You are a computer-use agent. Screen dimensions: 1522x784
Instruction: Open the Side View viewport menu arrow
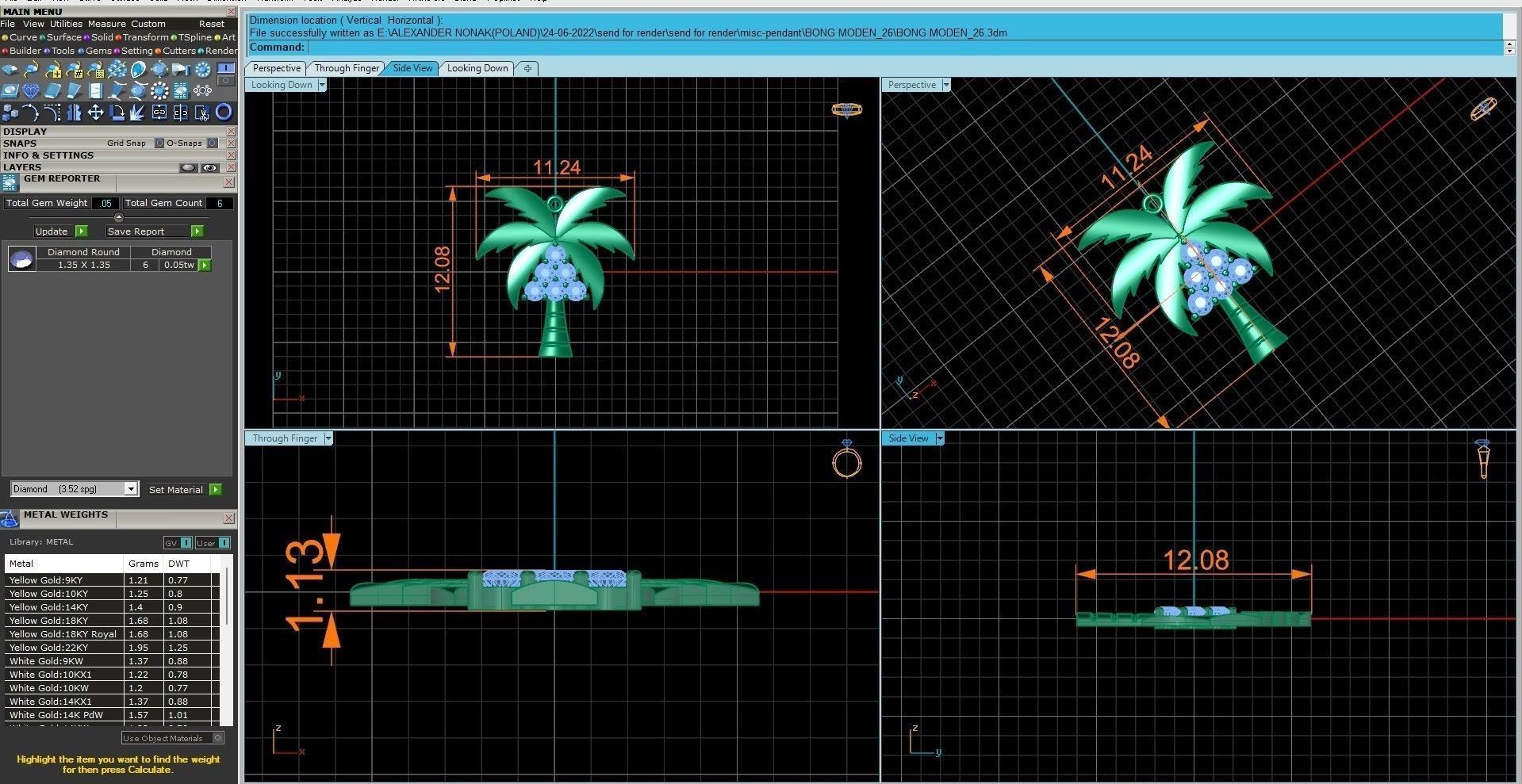coord(940,438)
